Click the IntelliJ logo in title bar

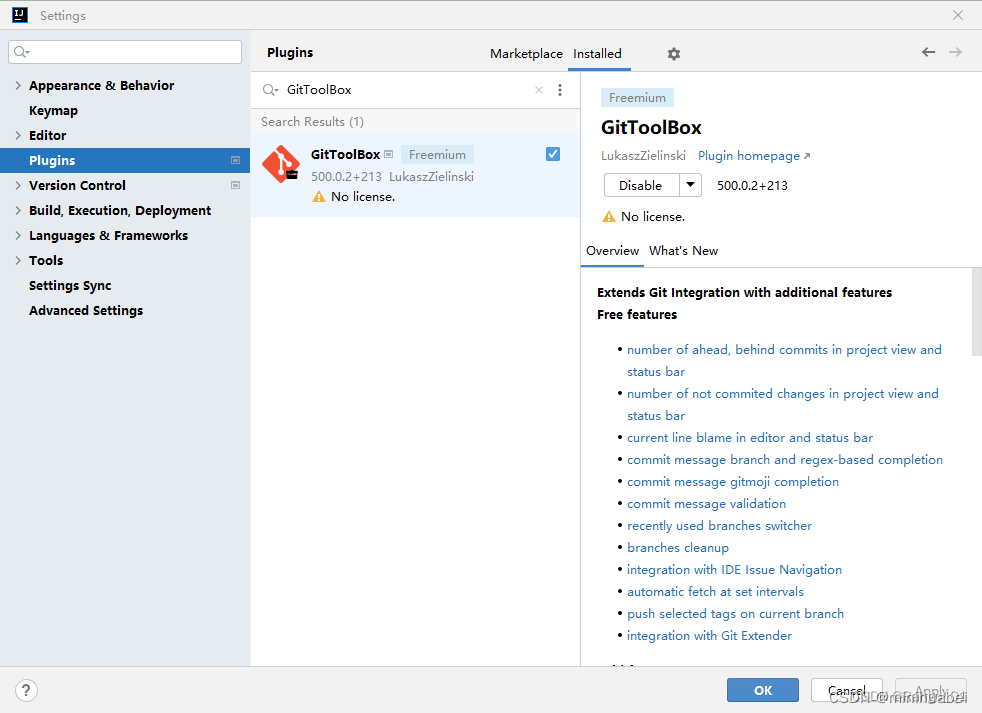coord(20,15)
